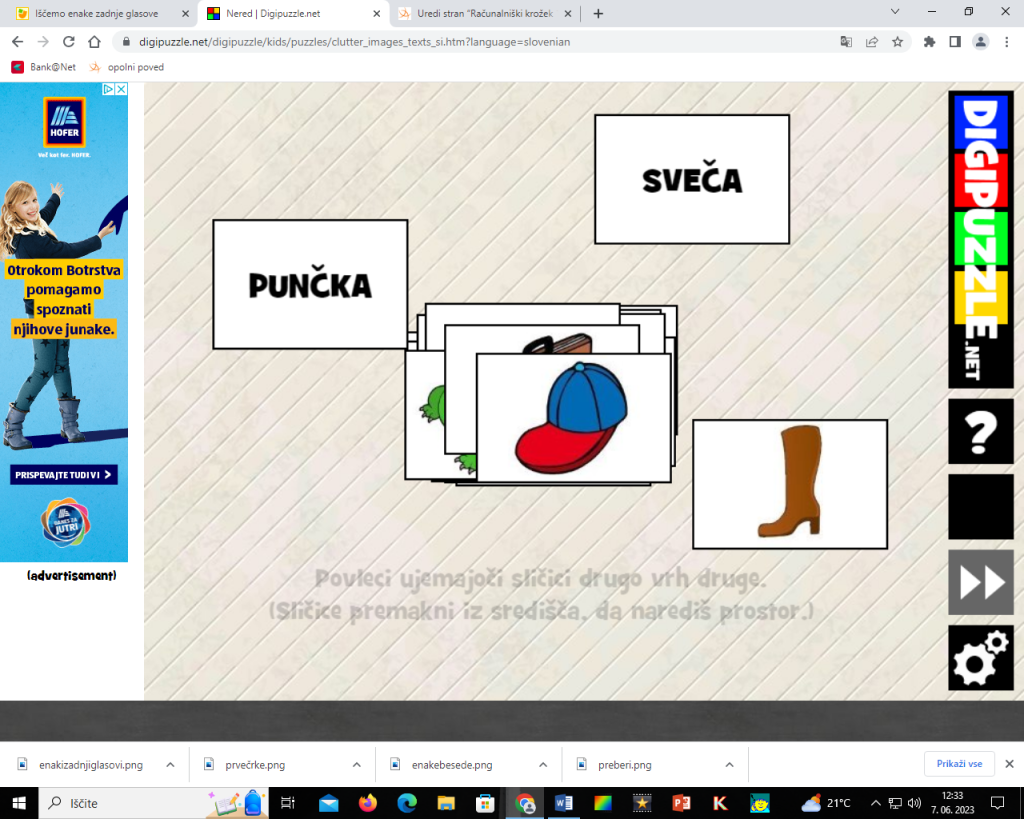Select the PUNČKA word card
Screen dimensions: 1024x819
[309, 284]
